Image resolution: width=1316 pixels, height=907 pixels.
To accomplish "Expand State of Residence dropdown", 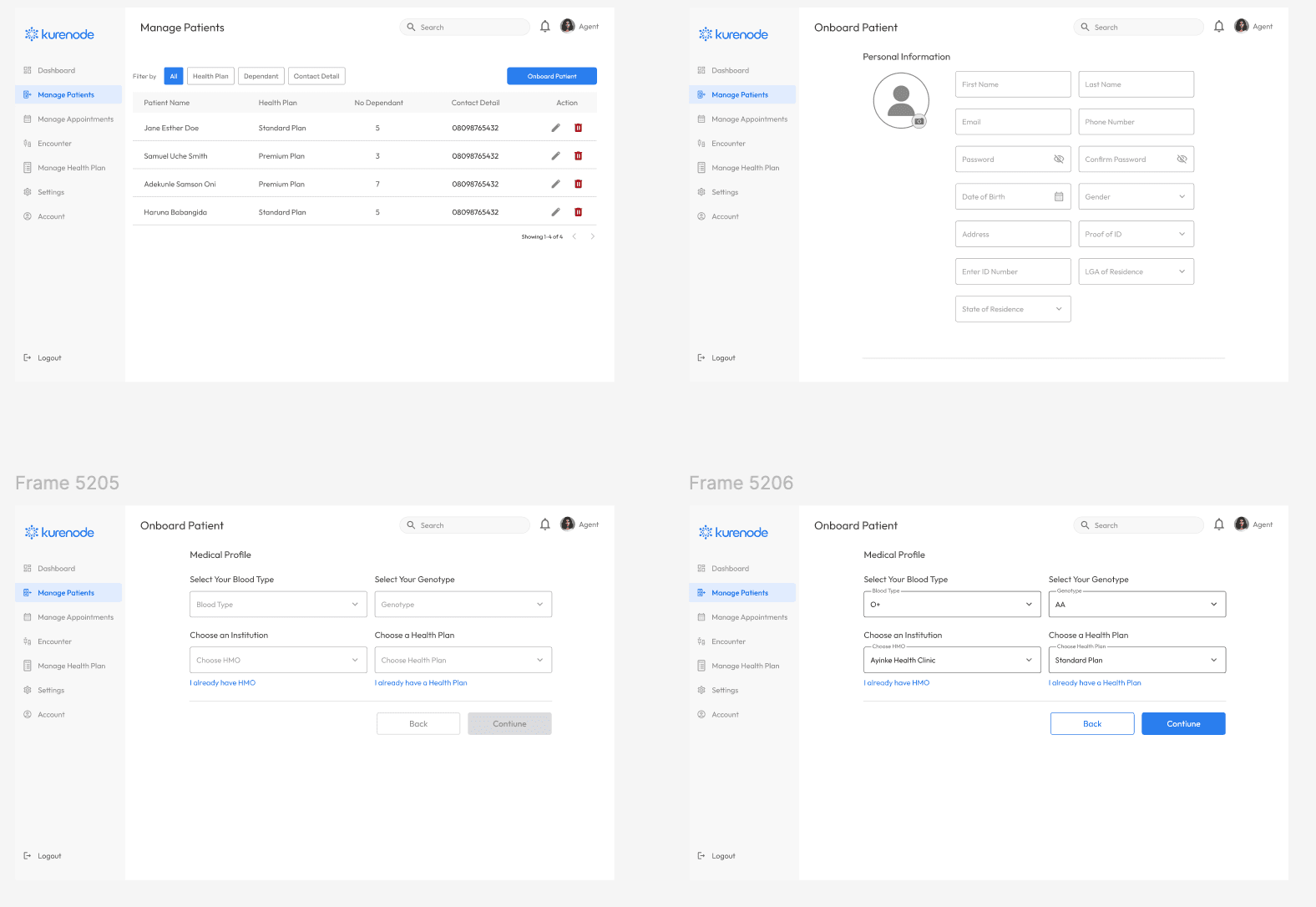I will click(1013, 309).
